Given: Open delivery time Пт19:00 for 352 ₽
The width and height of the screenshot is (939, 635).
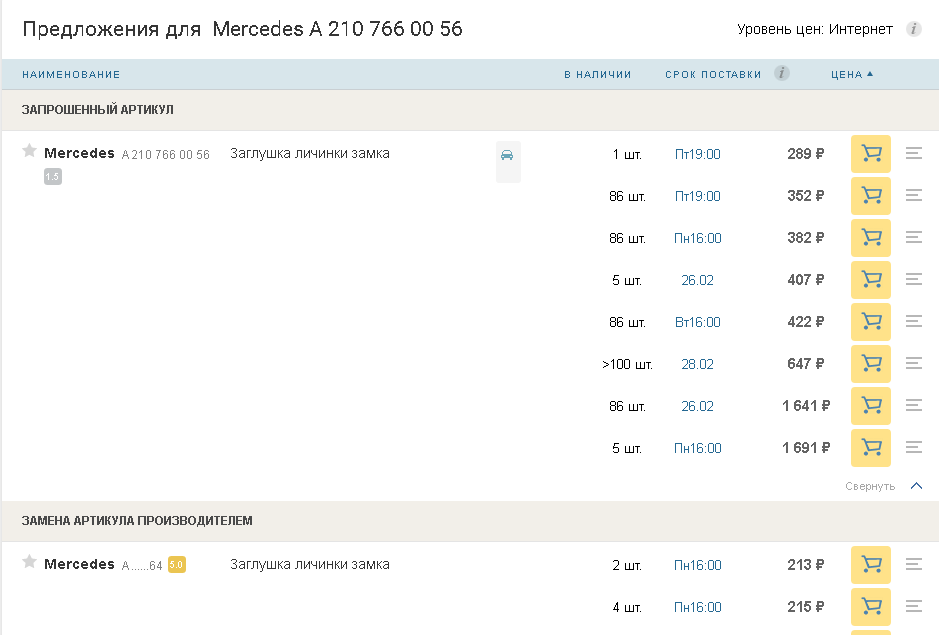Looking at the screenshot, I should (x=698, y=196).
